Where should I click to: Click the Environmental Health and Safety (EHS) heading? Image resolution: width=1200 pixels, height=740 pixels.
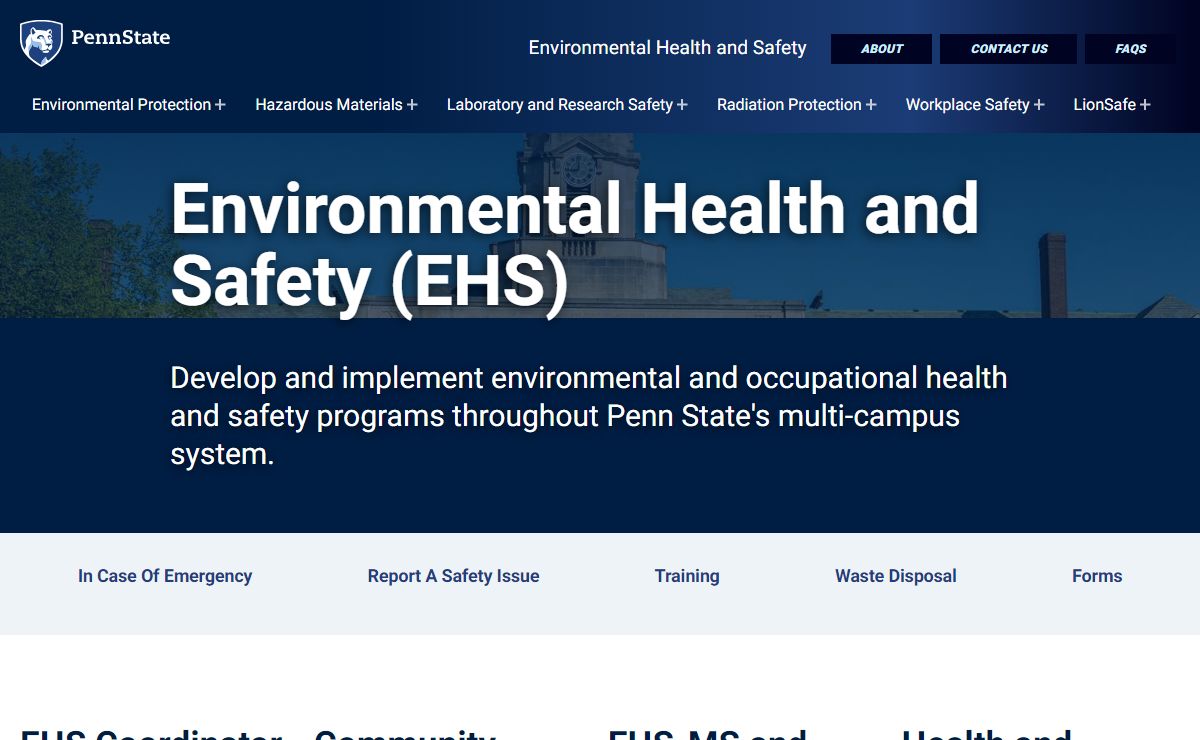point(575,245)
